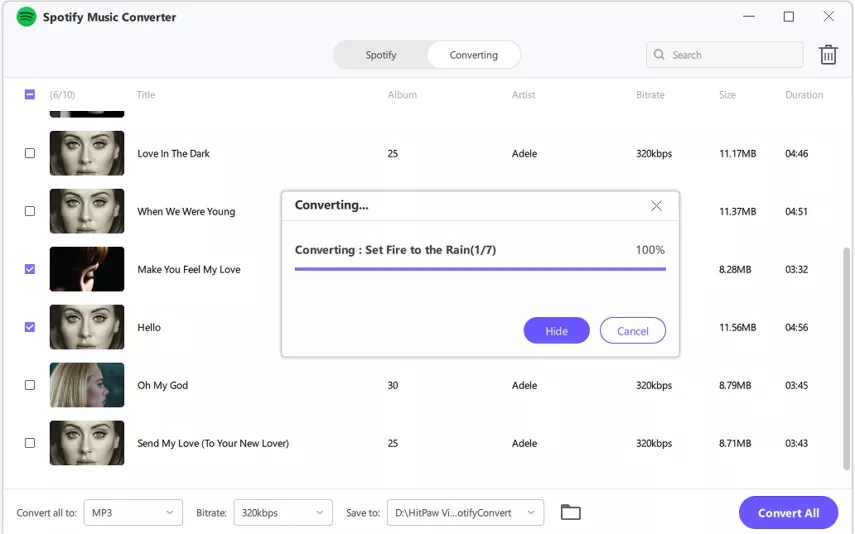This screenshot has width=855, height=534.
Task: Uncheck the Make You Feel My Love checkbox
Action: pos(30,269)
